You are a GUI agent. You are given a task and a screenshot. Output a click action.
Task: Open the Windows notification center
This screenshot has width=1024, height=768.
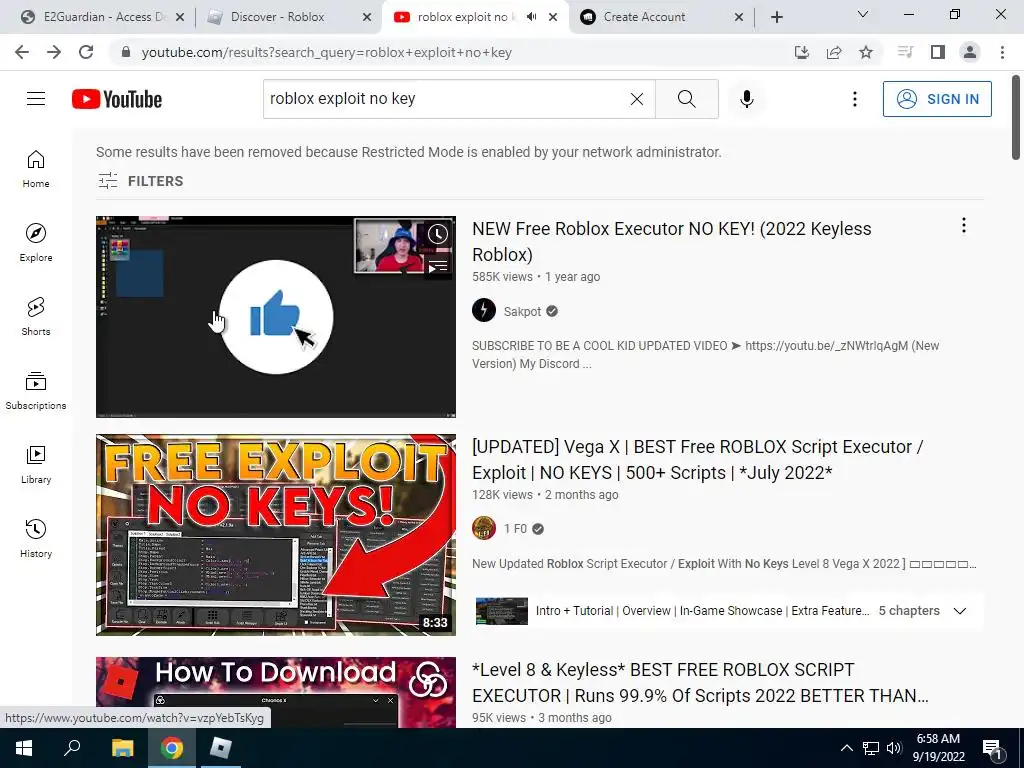[992, 748]
